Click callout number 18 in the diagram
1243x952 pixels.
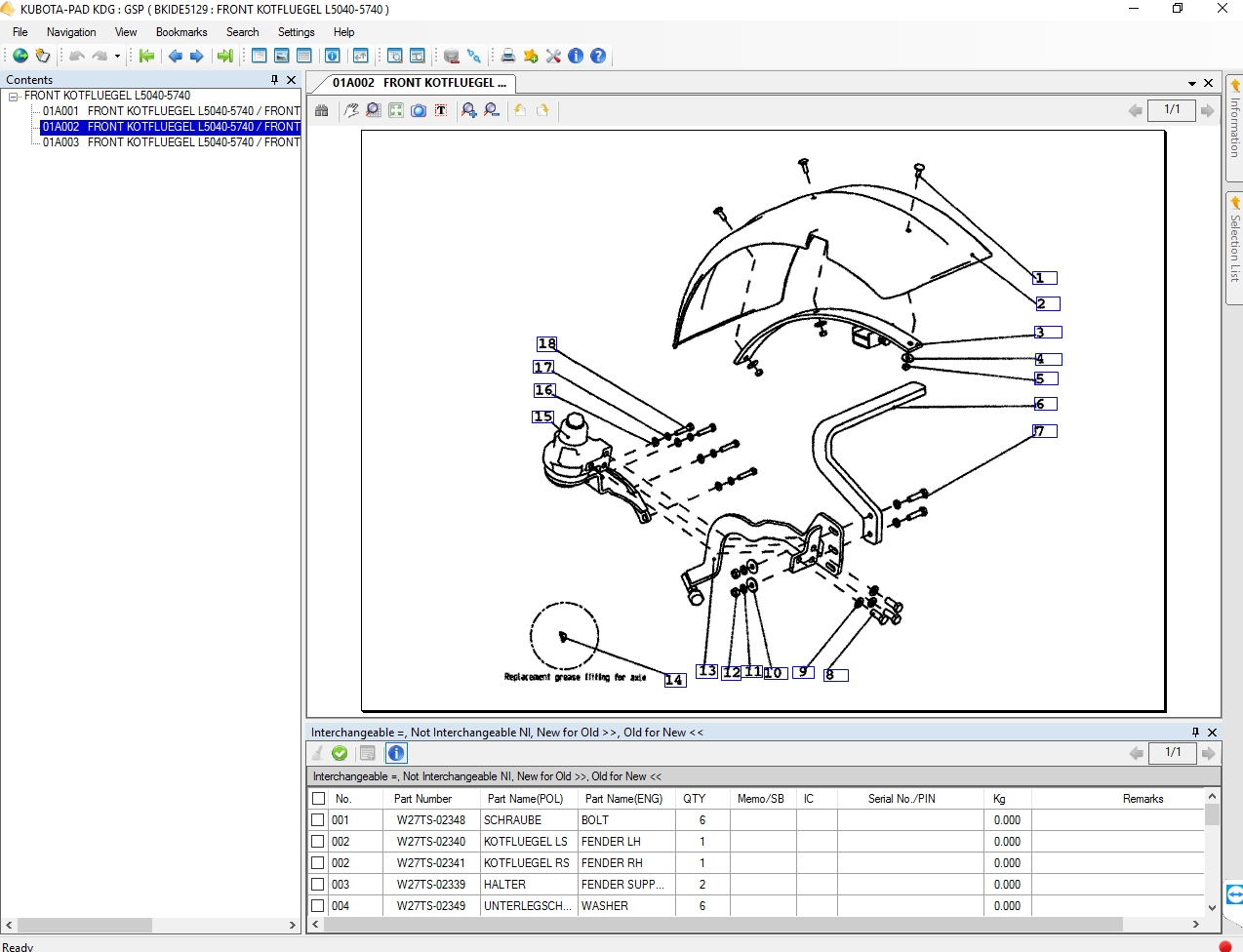tap(546, 343)
